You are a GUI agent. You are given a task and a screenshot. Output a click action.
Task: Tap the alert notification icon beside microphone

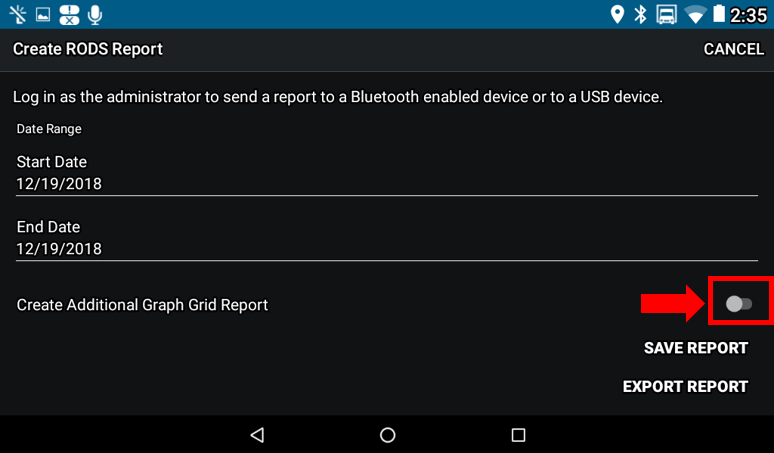69,15
